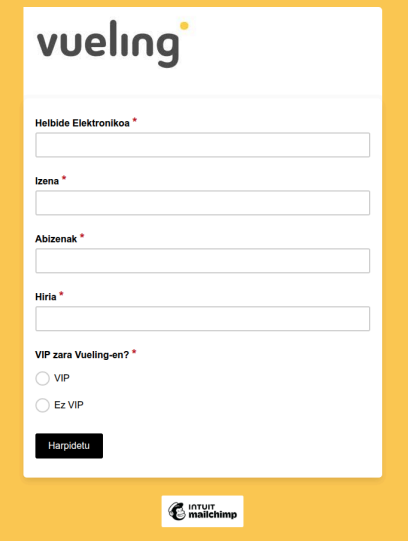Select the Ez VIP radio button

click(43, 405)
